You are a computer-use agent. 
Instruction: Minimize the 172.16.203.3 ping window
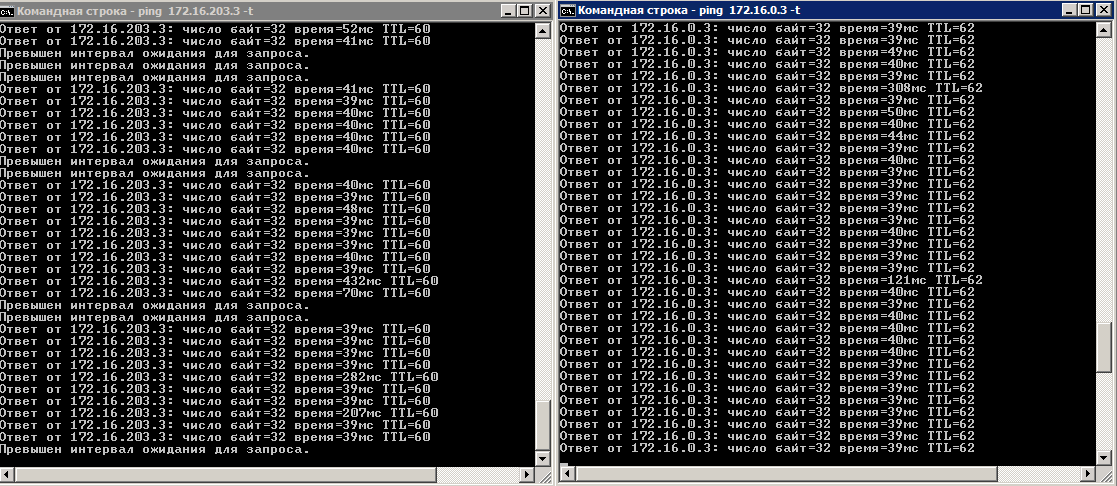point(508,11)
